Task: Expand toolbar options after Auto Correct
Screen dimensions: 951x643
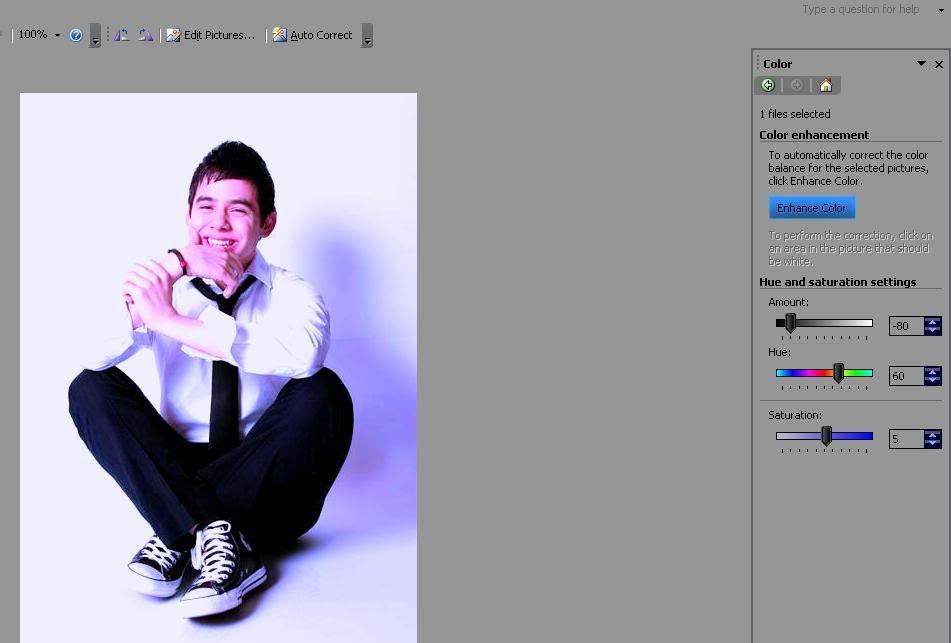Action: (367, 37)
